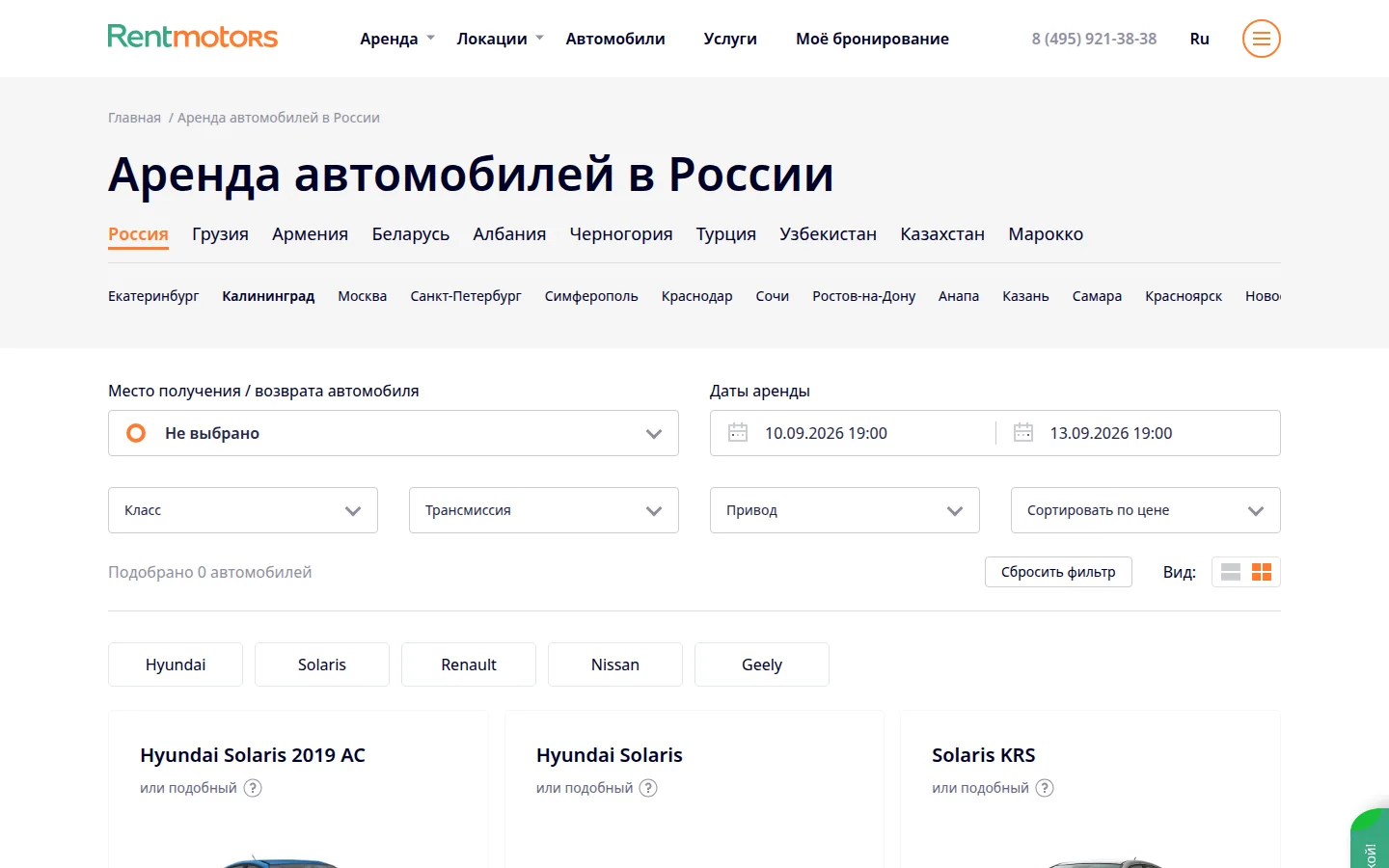Select the Казахстан country tab
This screenshot has height=868, width=1389.
tap(942, 234)
